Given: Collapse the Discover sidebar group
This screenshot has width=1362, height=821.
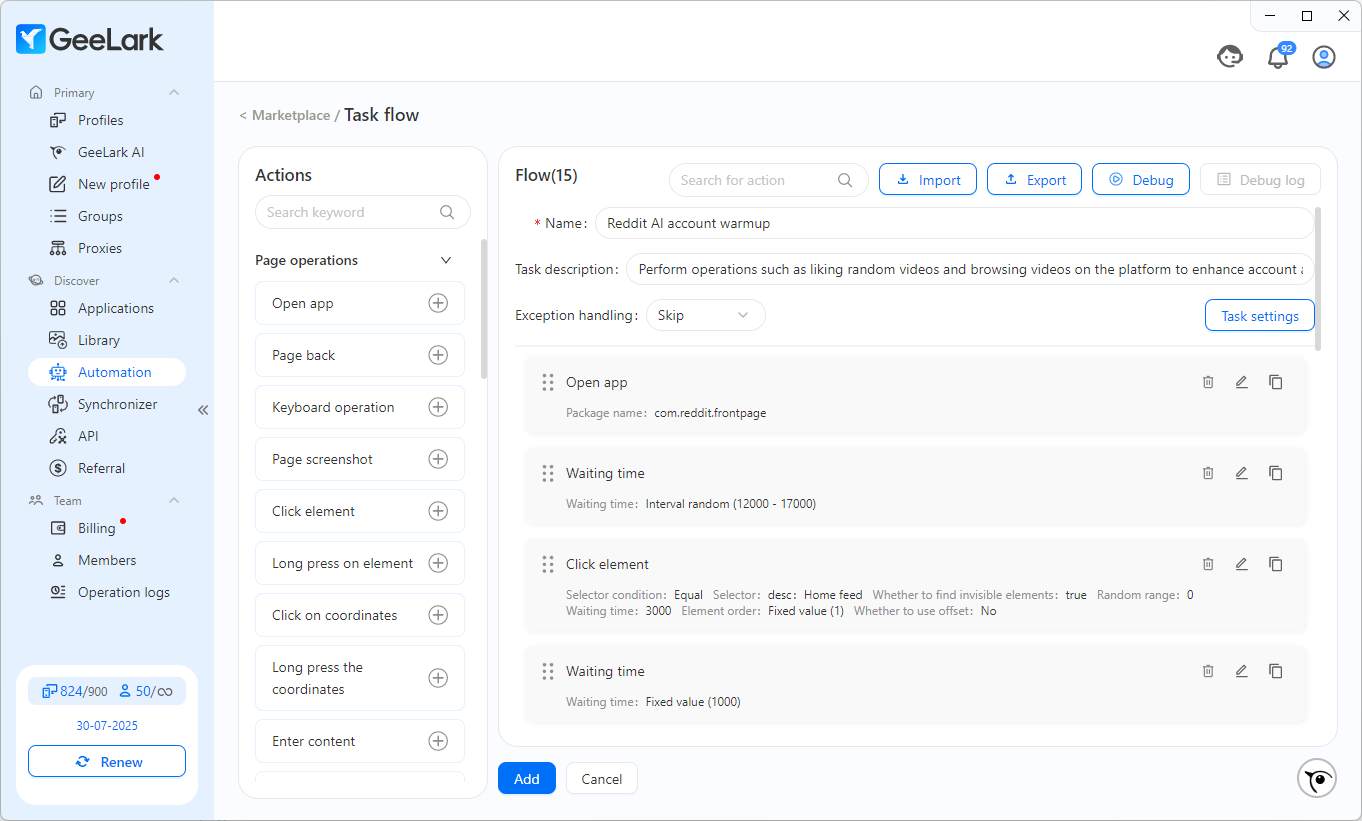Looking at the screenshot, I should click(x=174, y=280).
